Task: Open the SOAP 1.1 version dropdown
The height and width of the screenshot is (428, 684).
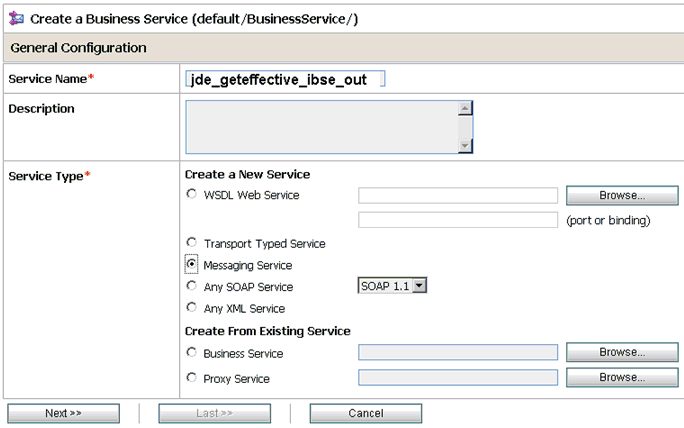Action: [392, 286]
